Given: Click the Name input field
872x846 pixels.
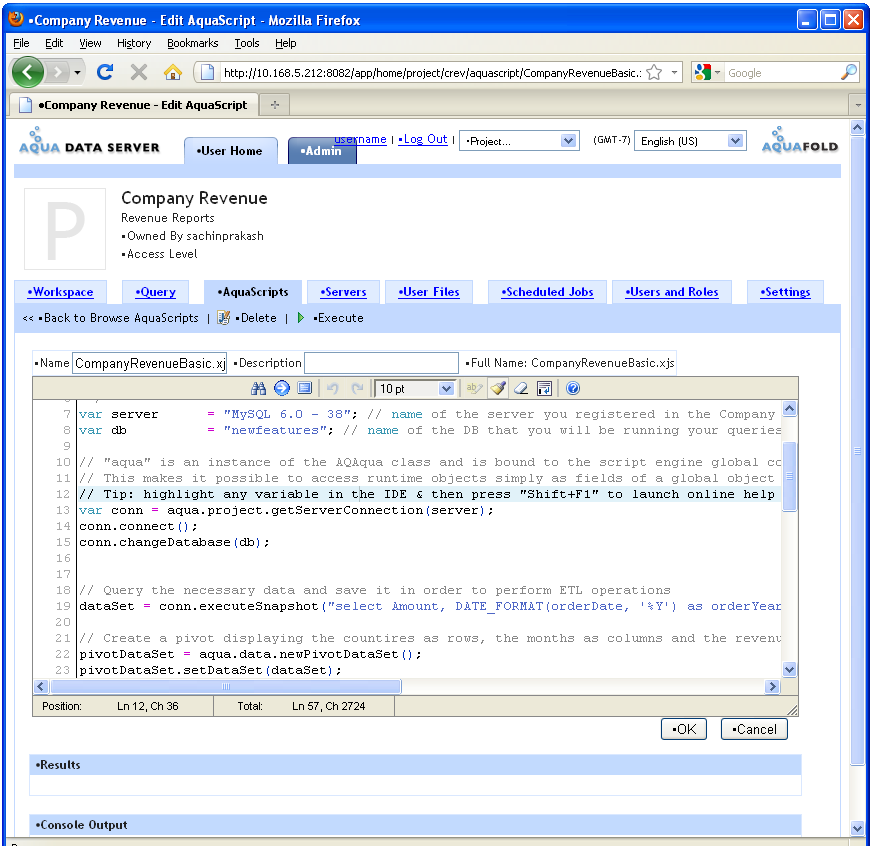Looking at the screenshot, I should pyautogui.click(x=150, y=363).
